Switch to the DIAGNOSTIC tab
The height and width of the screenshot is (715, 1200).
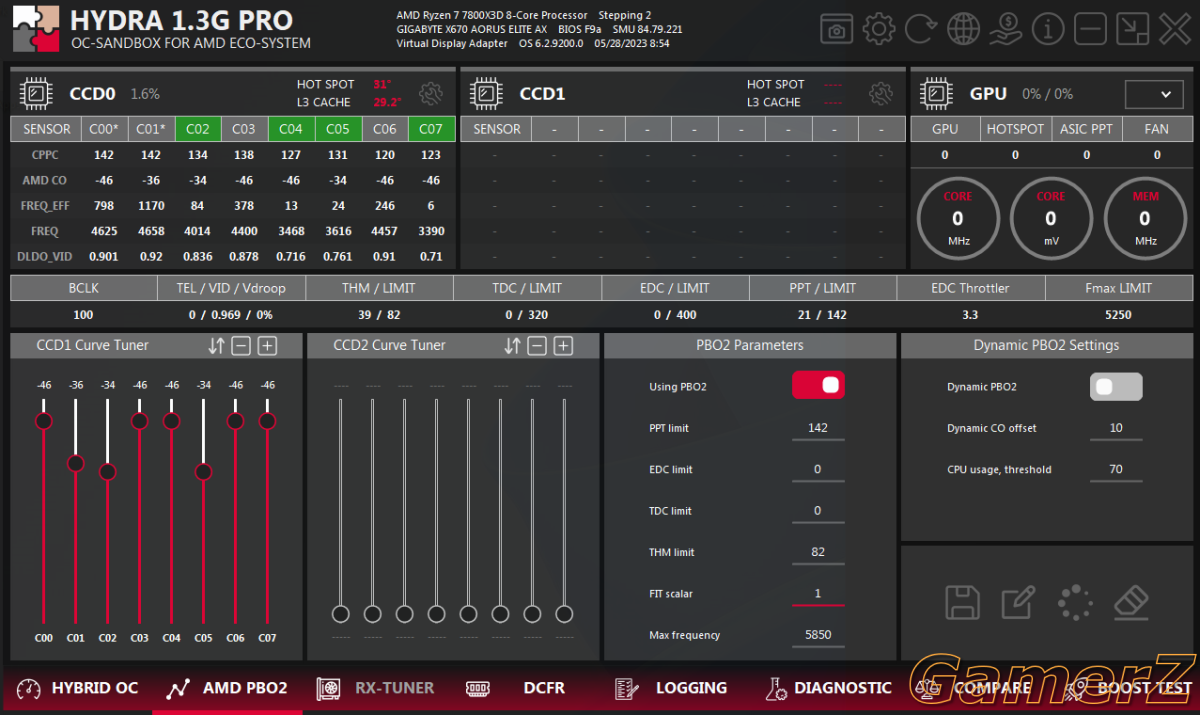click(828, 688)
